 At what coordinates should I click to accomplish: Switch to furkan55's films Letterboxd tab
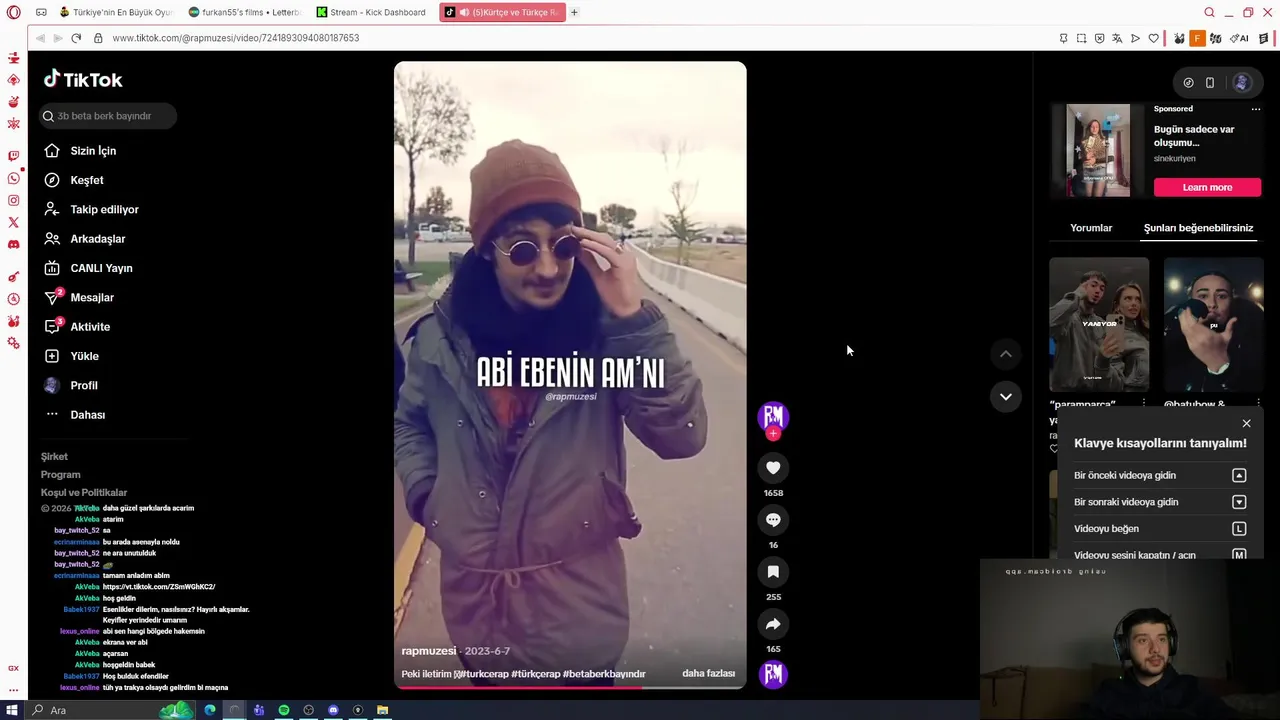(x=244, y=12)
